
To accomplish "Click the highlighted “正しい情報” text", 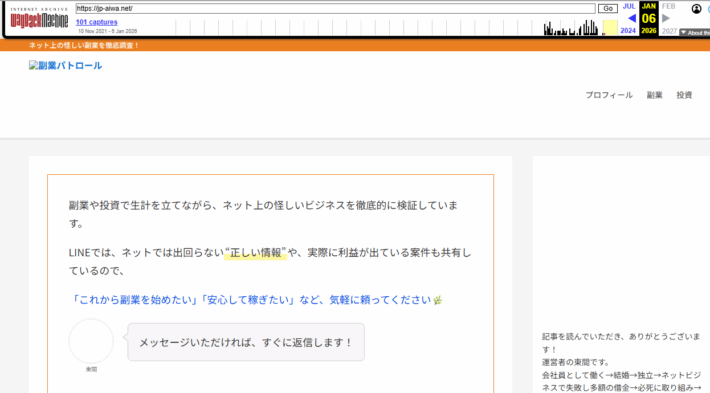I will coord(255,253).
